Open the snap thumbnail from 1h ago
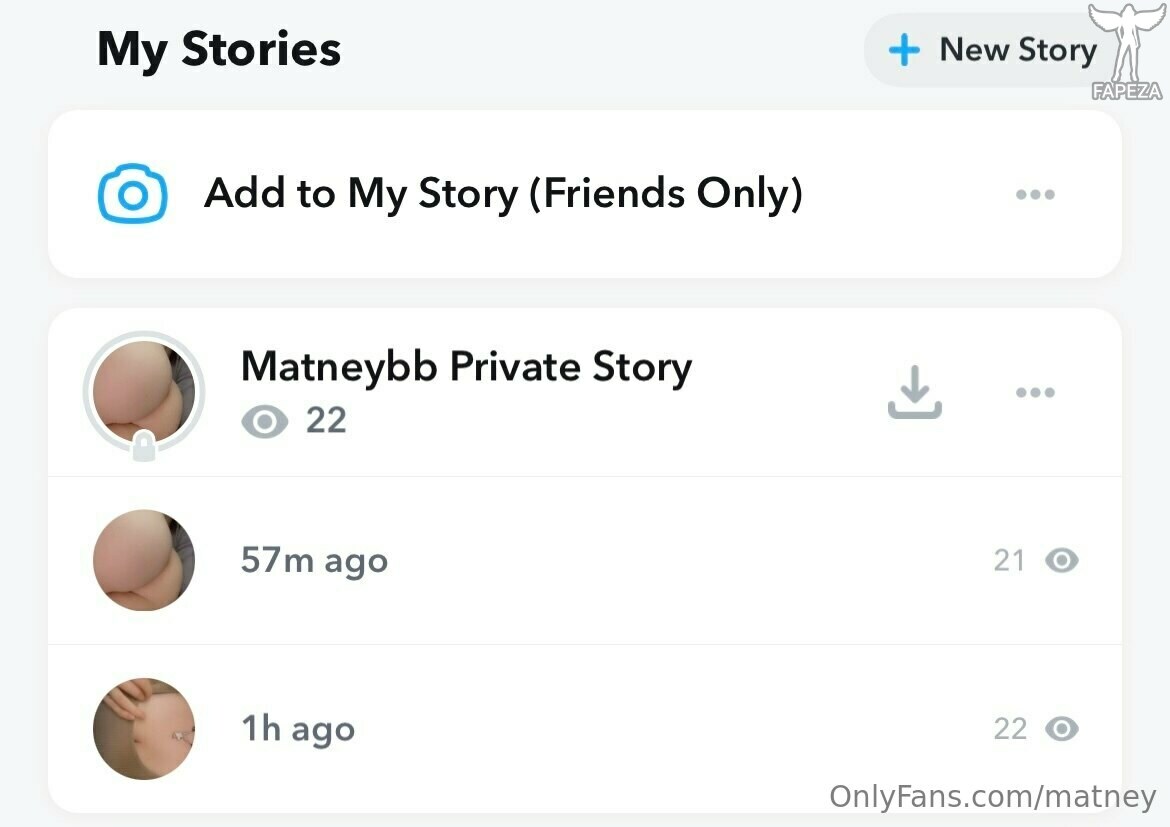This screenshot has width=1170, height=827. (144, 728)
